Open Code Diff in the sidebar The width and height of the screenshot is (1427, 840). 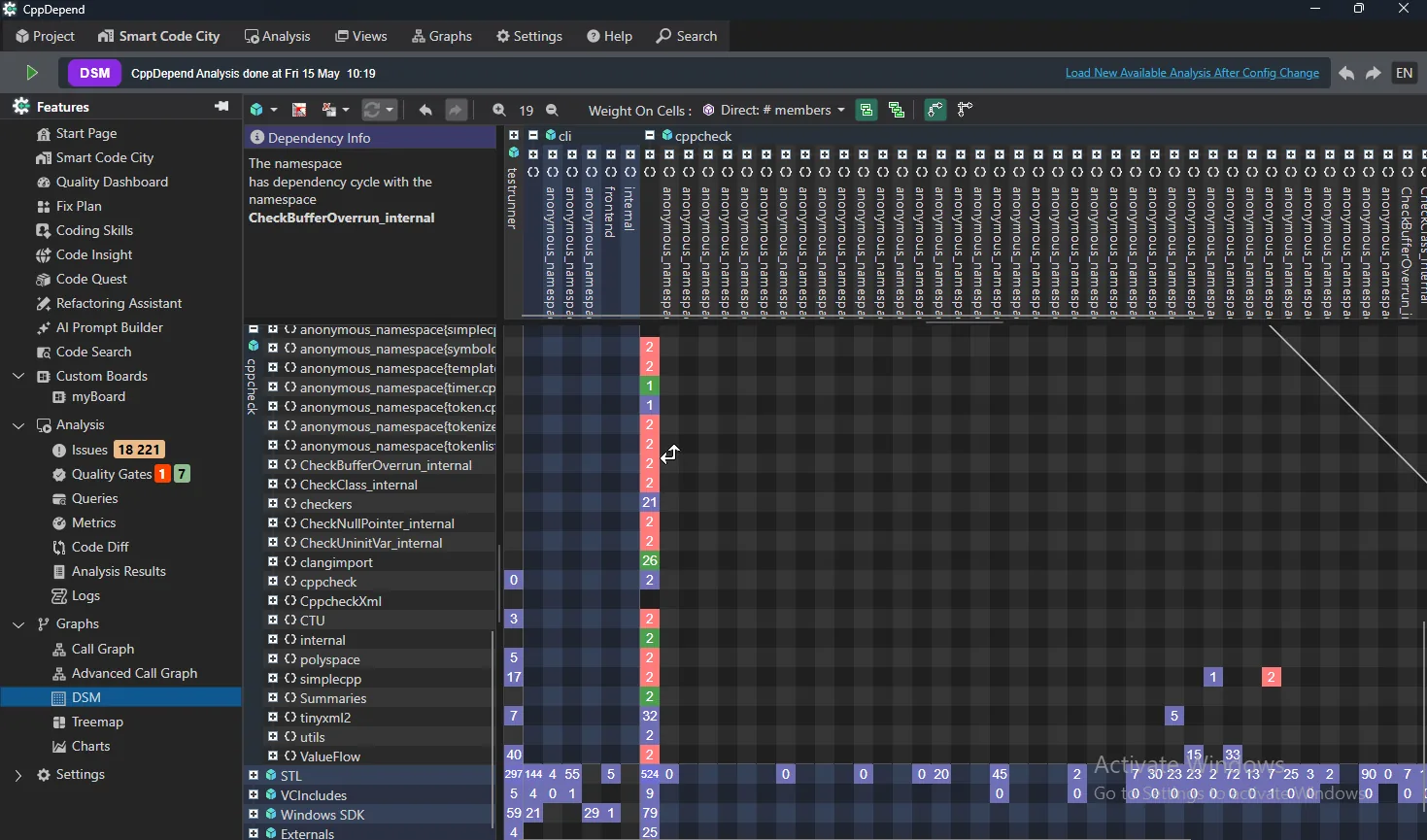tap(90, 547)
